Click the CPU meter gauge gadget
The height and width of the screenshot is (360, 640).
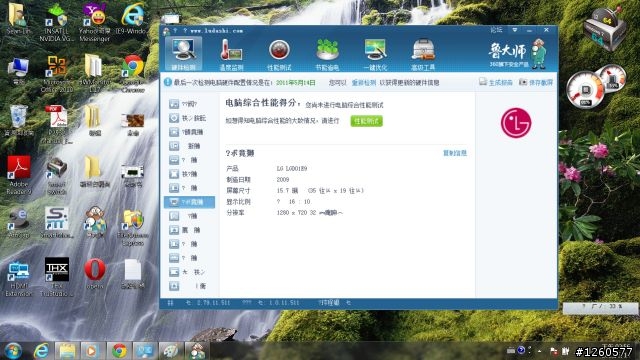pos(586,89)
